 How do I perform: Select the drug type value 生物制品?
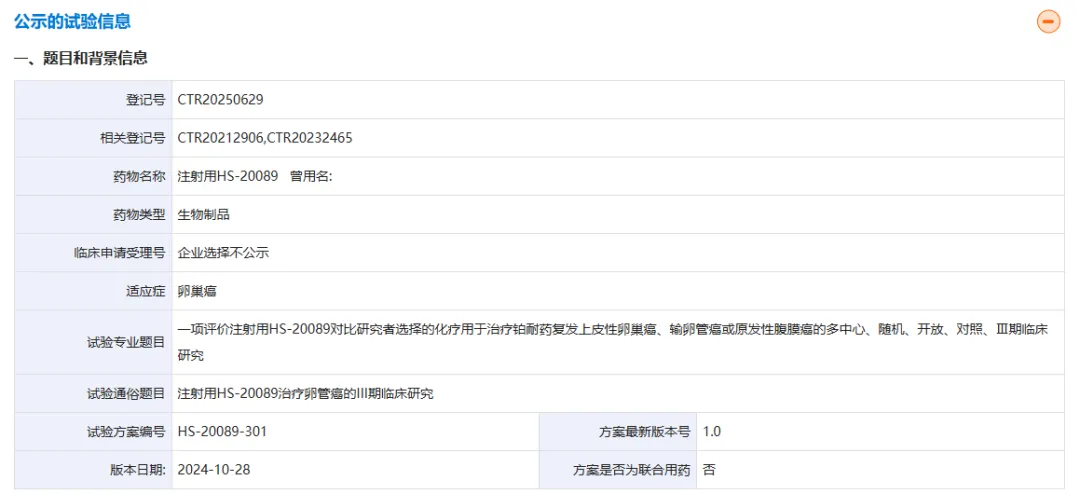tap(203, 214)
